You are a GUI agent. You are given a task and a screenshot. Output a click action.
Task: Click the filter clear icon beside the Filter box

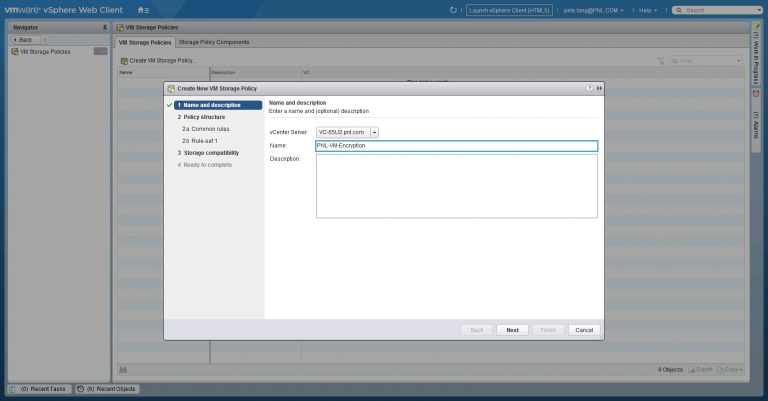[661, 61]
